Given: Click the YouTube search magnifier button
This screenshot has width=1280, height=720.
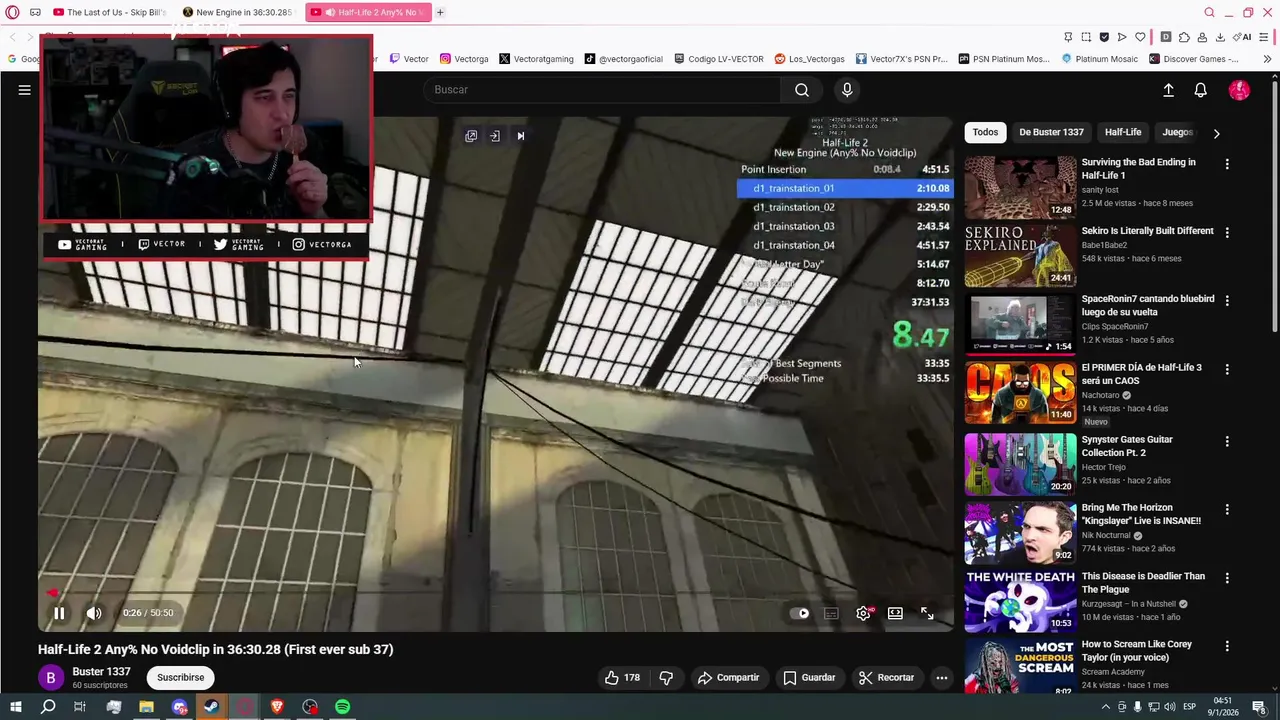Looking at the screenshot, I should coord(802,90).
